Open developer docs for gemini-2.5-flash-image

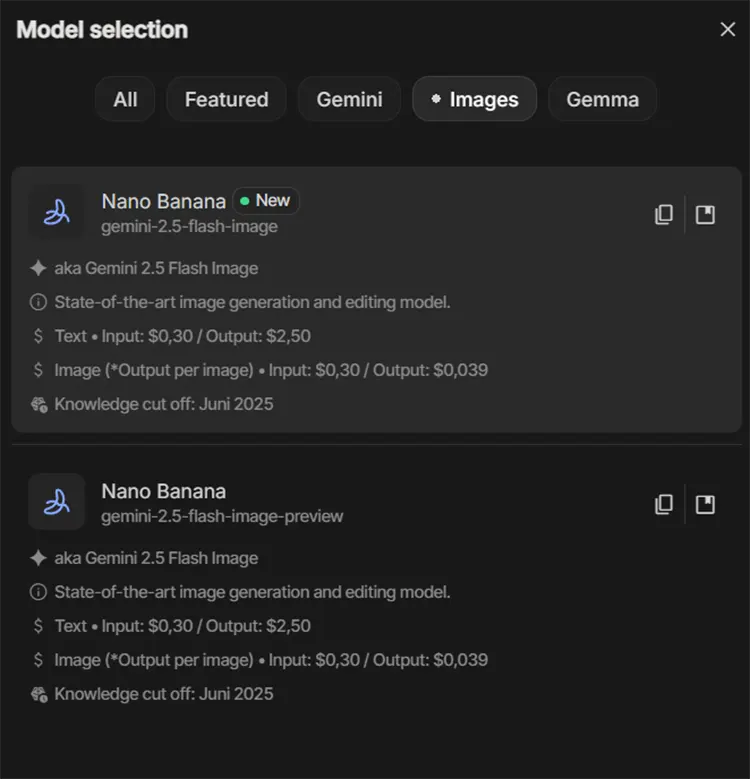(705, 215)
